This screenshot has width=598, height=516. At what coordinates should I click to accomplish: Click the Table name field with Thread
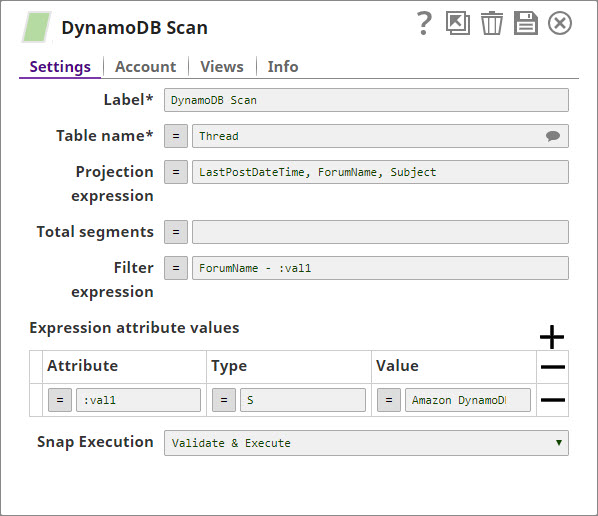pos(380,136)
